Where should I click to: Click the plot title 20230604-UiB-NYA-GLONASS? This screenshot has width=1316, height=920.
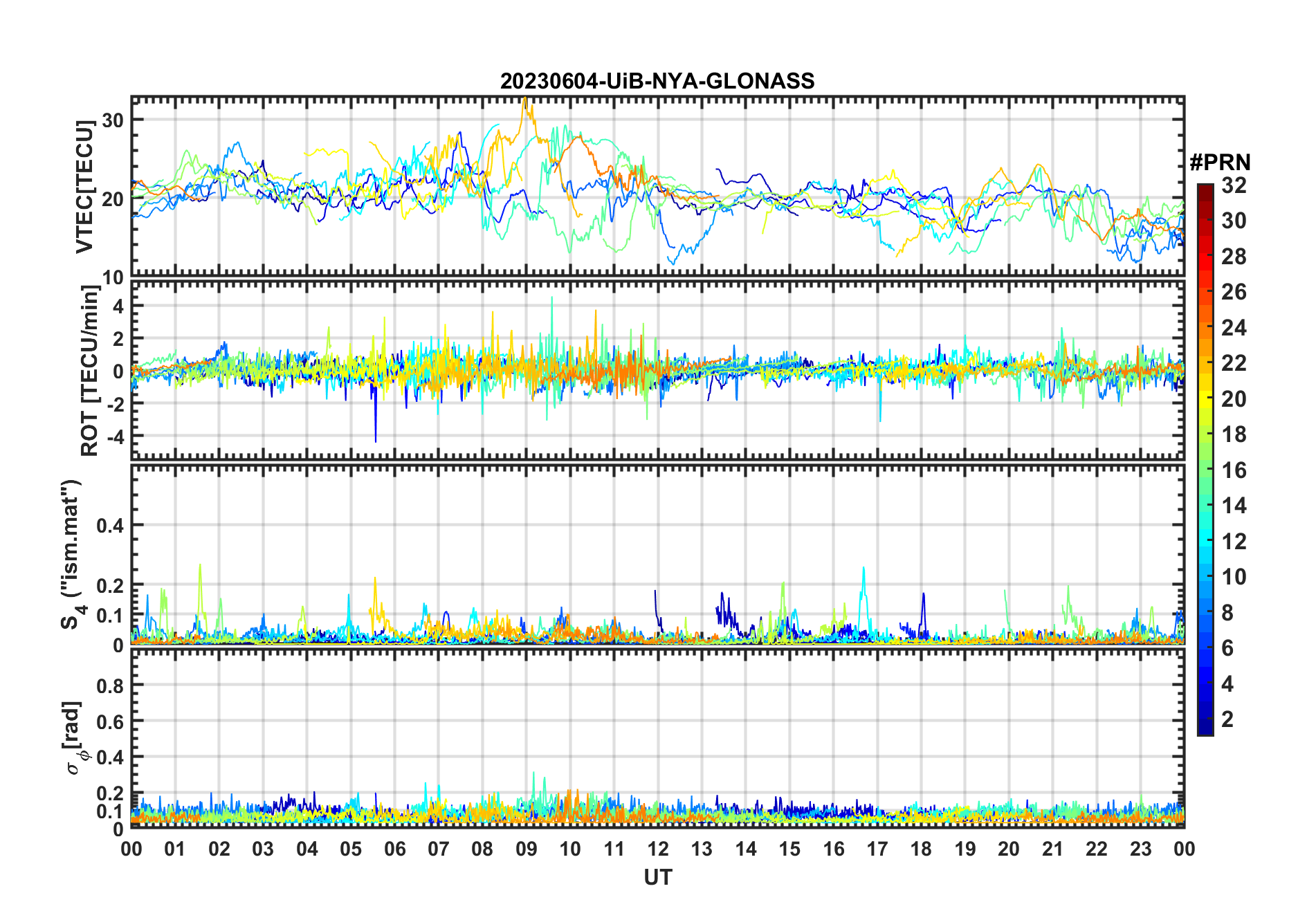click(657, 81)
